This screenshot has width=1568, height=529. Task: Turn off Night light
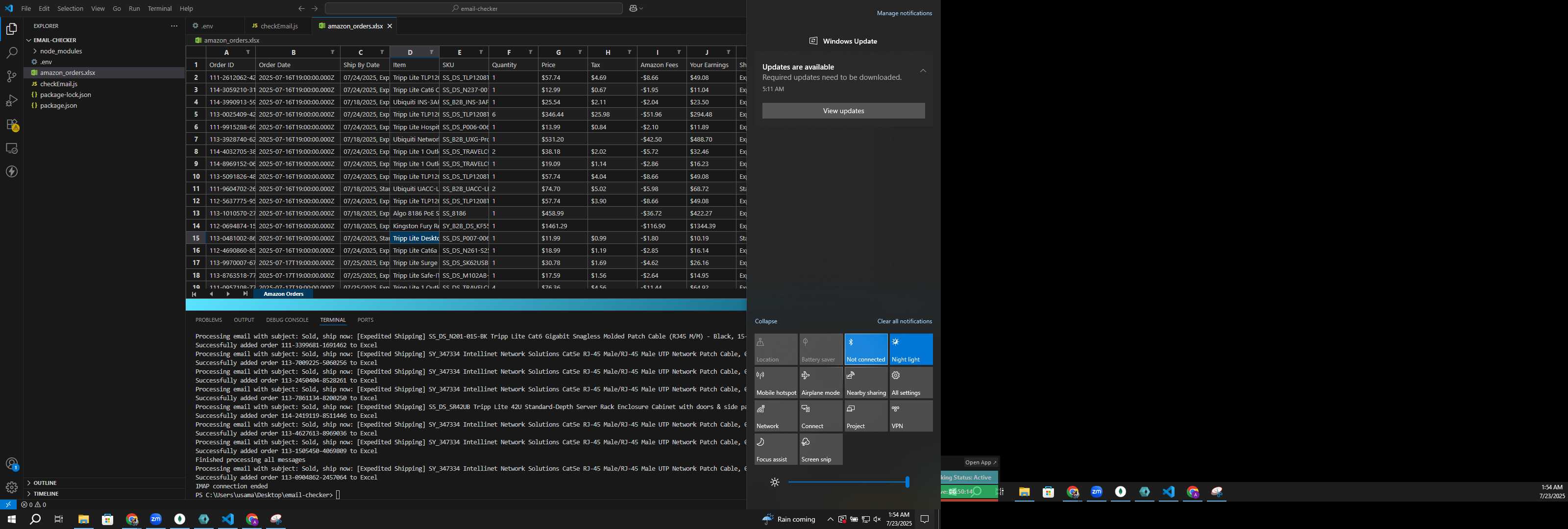(x=911, y=349)
